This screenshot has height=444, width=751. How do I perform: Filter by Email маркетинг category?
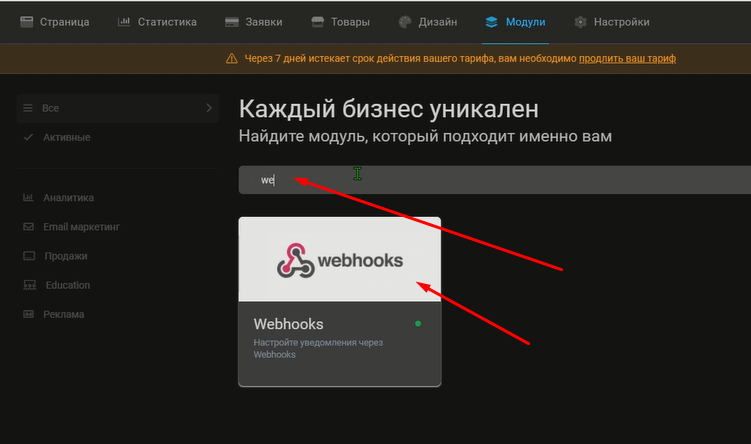point(80,227)
